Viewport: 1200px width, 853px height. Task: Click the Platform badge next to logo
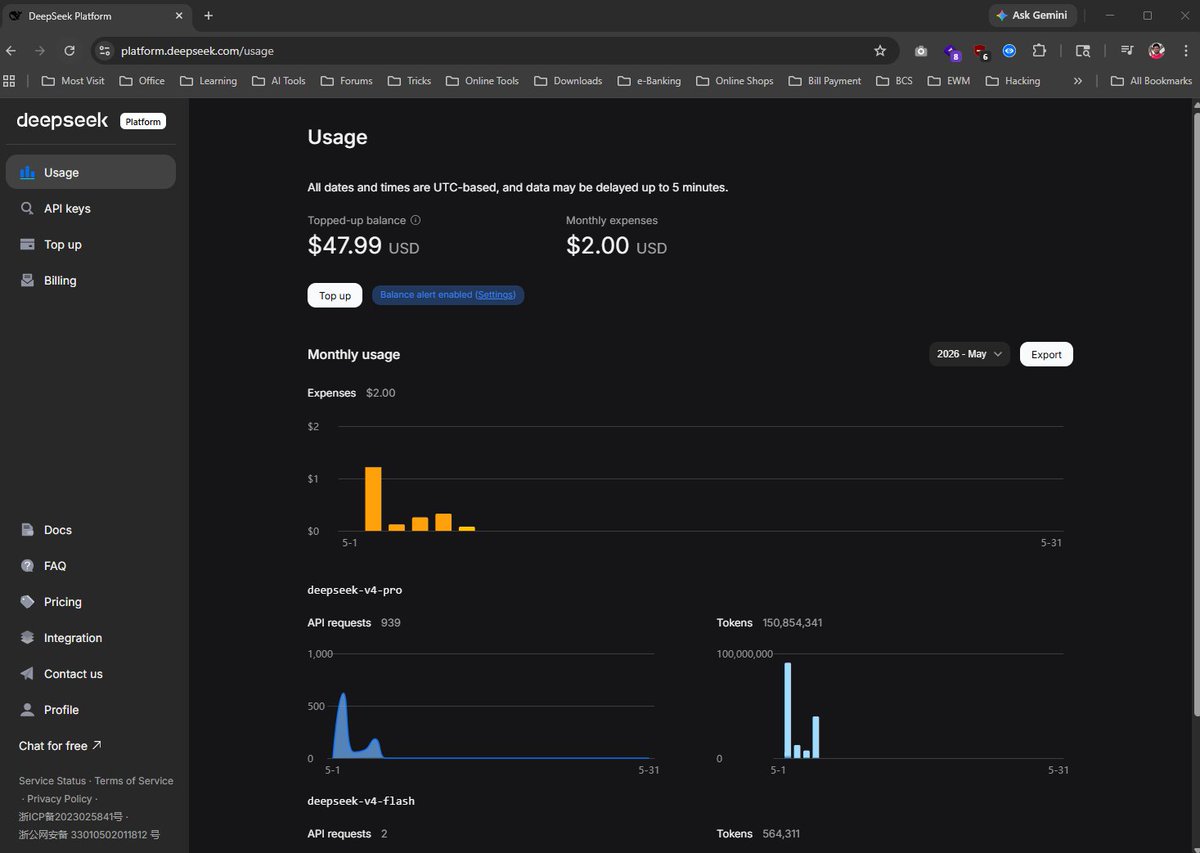pyautogui.click(x=143, y=121)
